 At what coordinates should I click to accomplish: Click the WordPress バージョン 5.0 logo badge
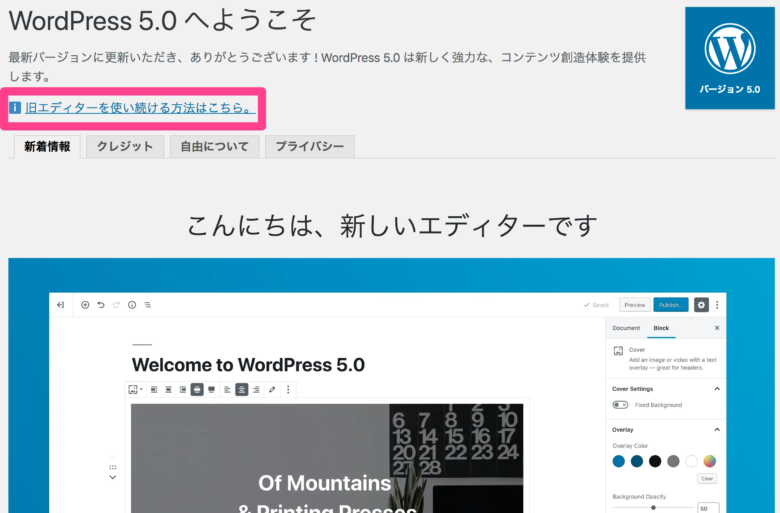[730, 58]
